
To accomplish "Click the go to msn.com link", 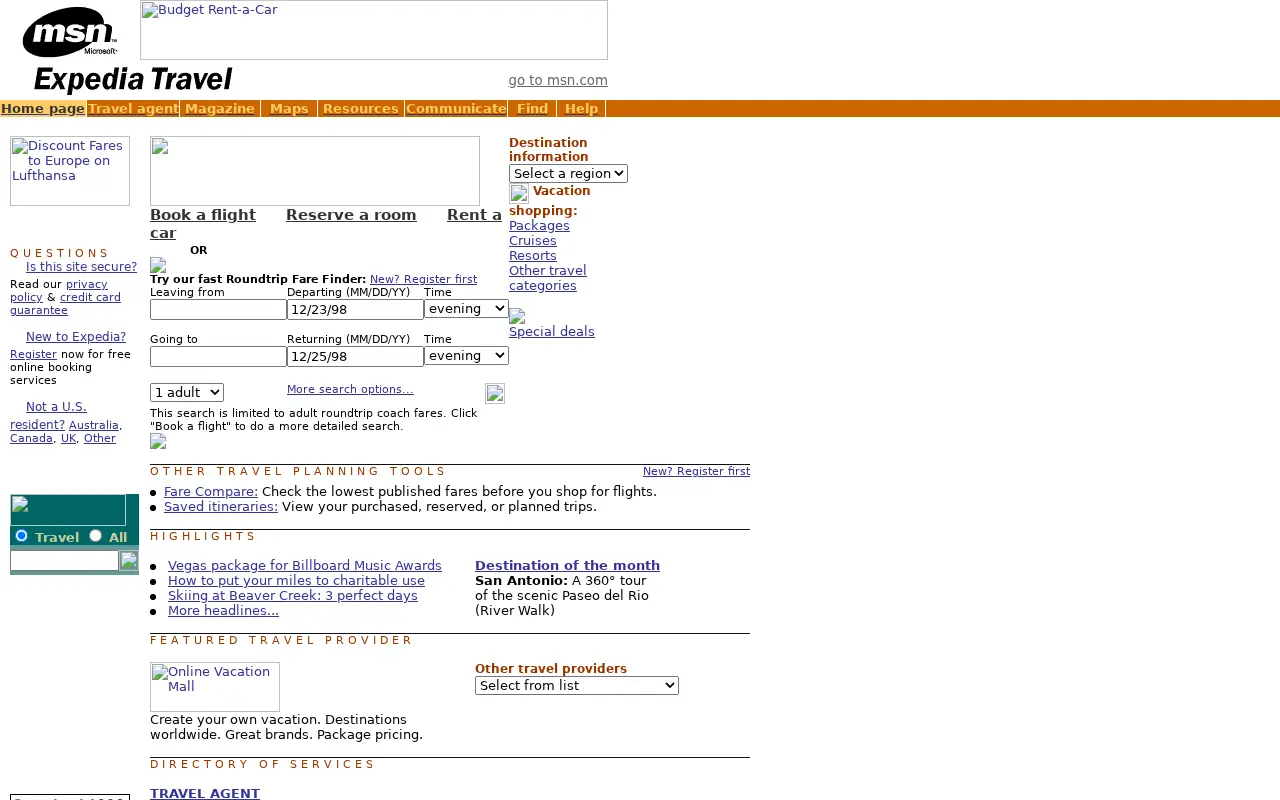I will [x=558, y=81].
